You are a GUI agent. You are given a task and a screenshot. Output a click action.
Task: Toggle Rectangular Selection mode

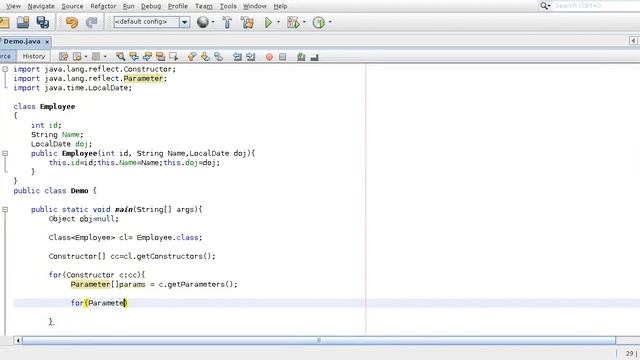tap(173, 57)
